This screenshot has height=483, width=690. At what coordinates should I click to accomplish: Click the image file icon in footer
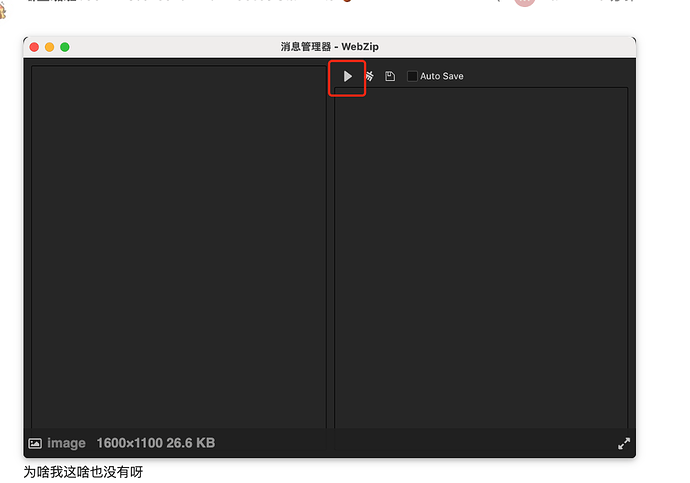pyautogui.click(x=35, y=443)
